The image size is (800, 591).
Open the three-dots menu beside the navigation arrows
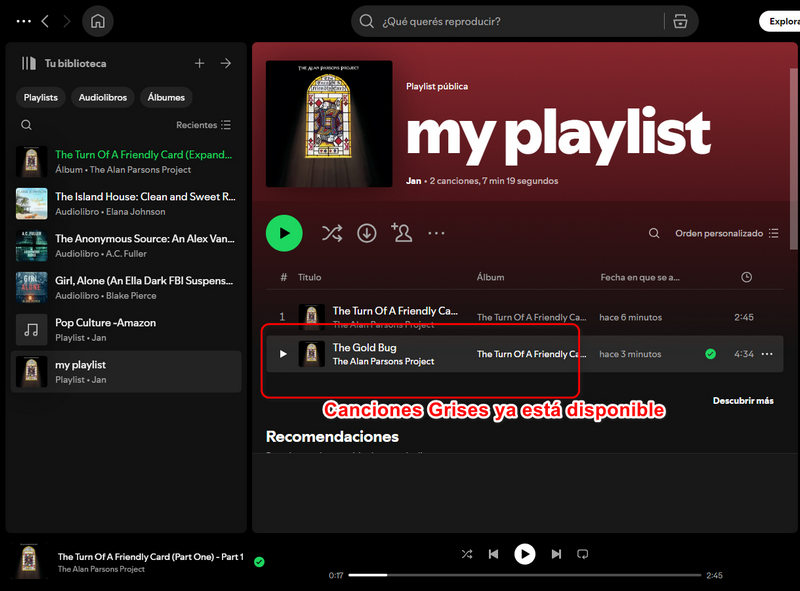tap(23, 21)
